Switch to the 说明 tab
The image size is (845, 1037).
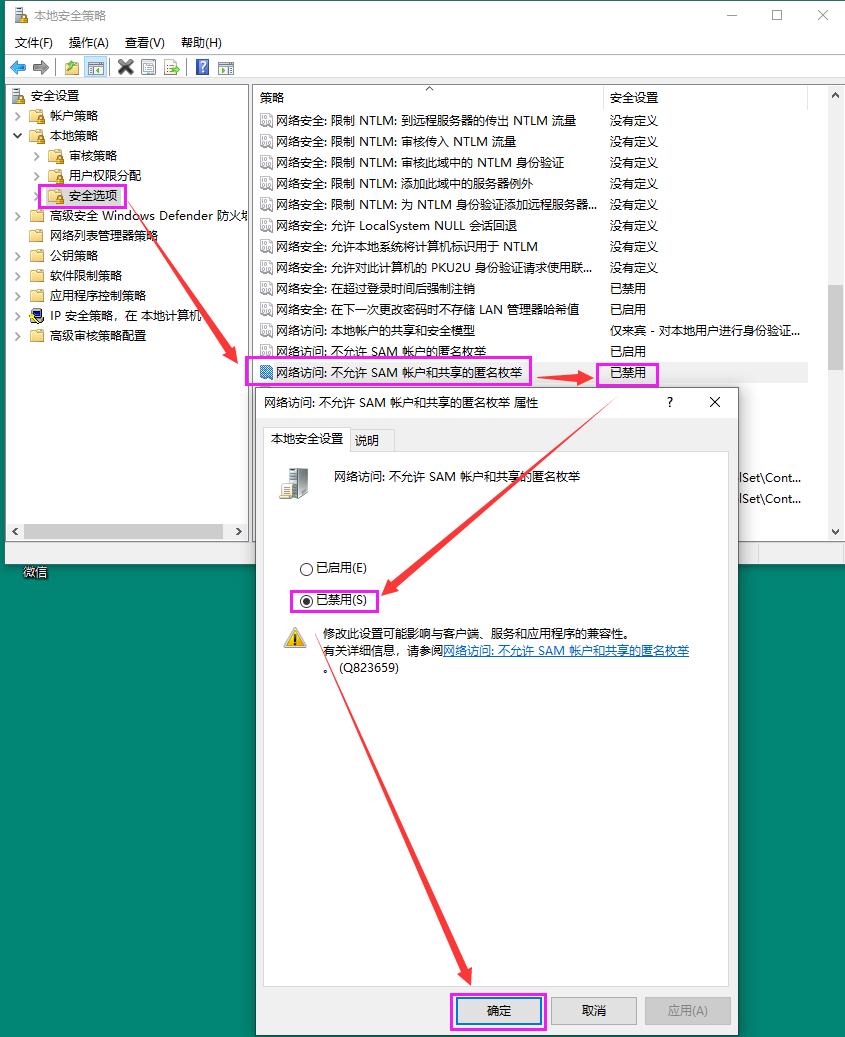coord(370,439)
